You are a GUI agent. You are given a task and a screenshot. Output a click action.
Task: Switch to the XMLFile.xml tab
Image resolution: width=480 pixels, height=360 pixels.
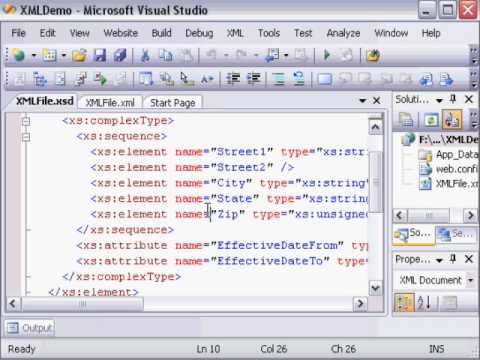pyautogui.click(x=110, y=103)
